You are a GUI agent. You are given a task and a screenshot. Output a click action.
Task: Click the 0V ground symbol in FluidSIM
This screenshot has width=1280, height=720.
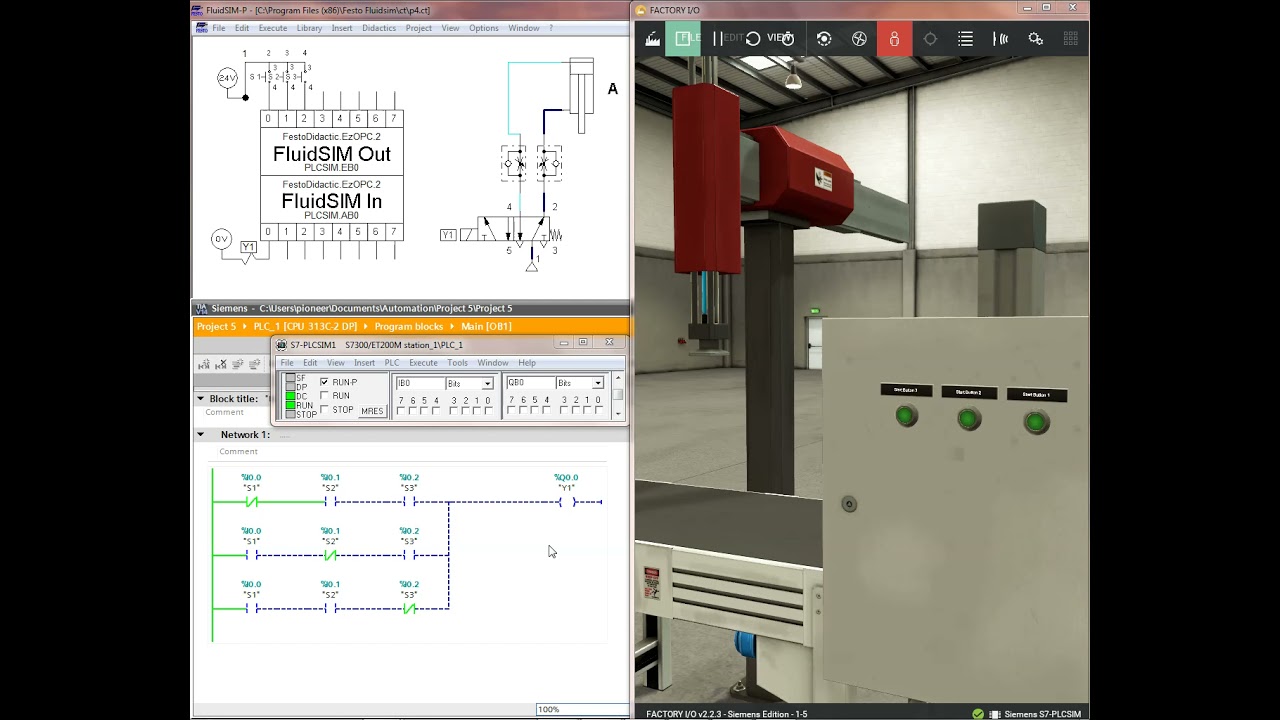[x=221, y=239]
